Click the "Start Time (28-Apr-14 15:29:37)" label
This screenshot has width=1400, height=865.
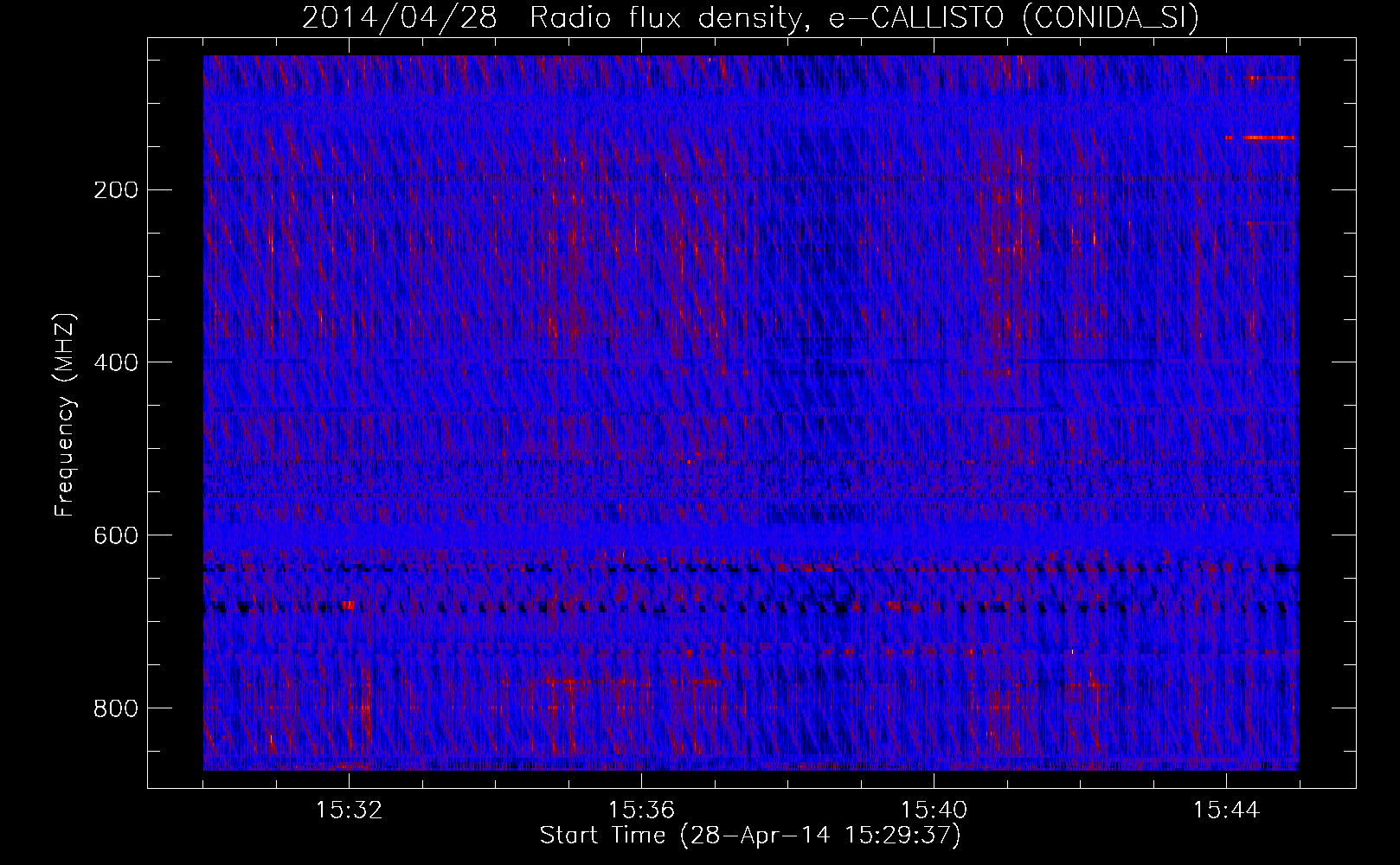[750, 836]
